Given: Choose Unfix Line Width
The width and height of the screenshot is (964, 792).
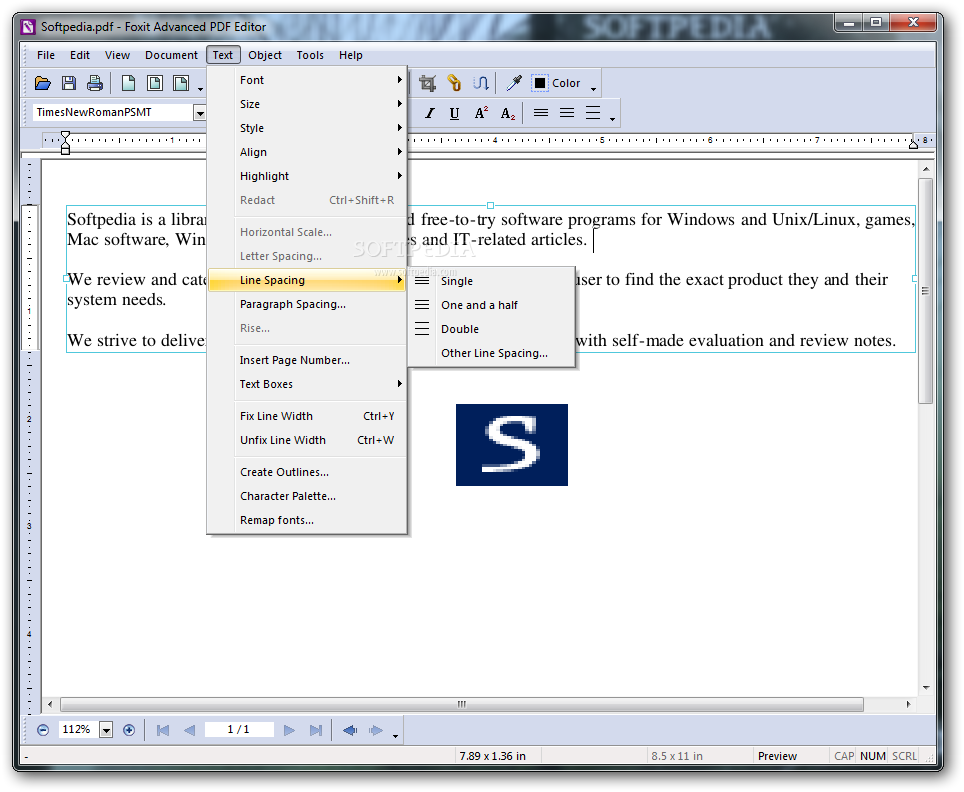Looking at the screenshot, I should coord(307,440).
